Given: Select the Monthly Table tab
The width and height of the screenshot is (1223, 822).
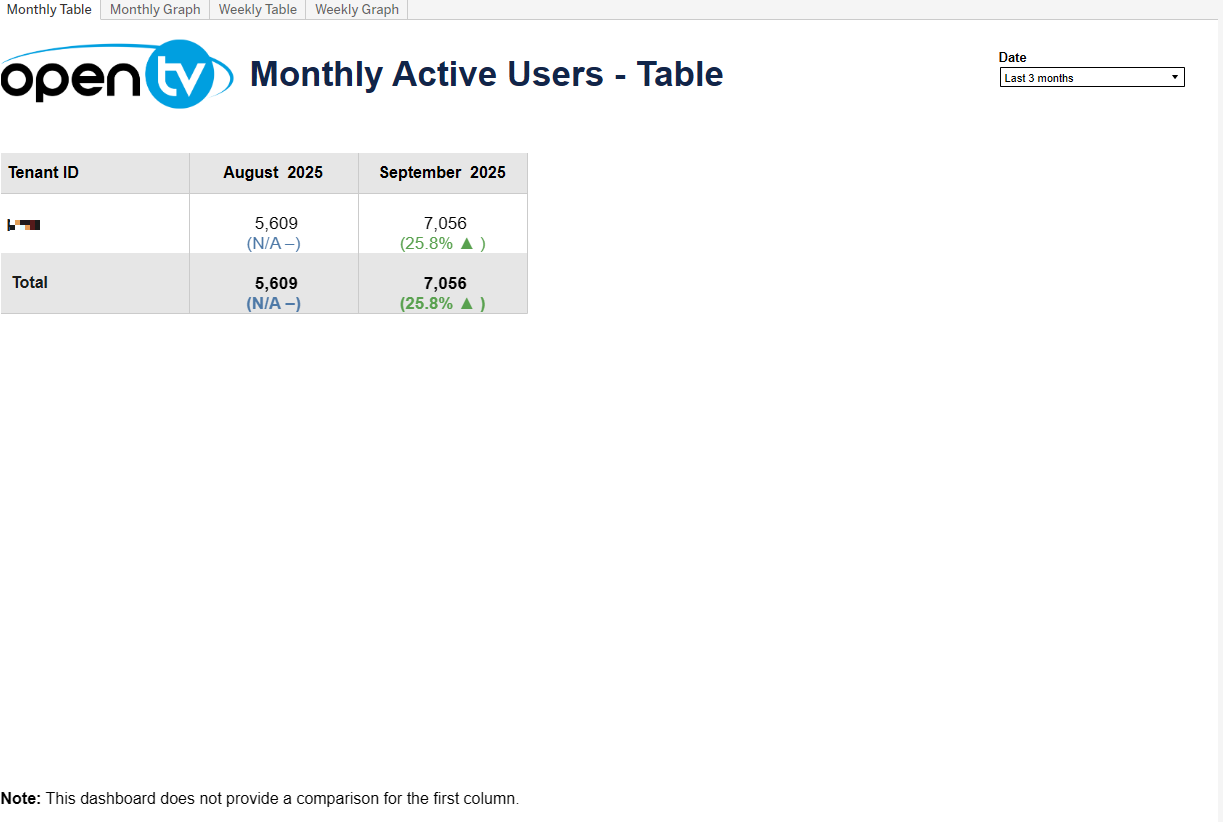Looking at the screenshot, I should coord(50,10).
